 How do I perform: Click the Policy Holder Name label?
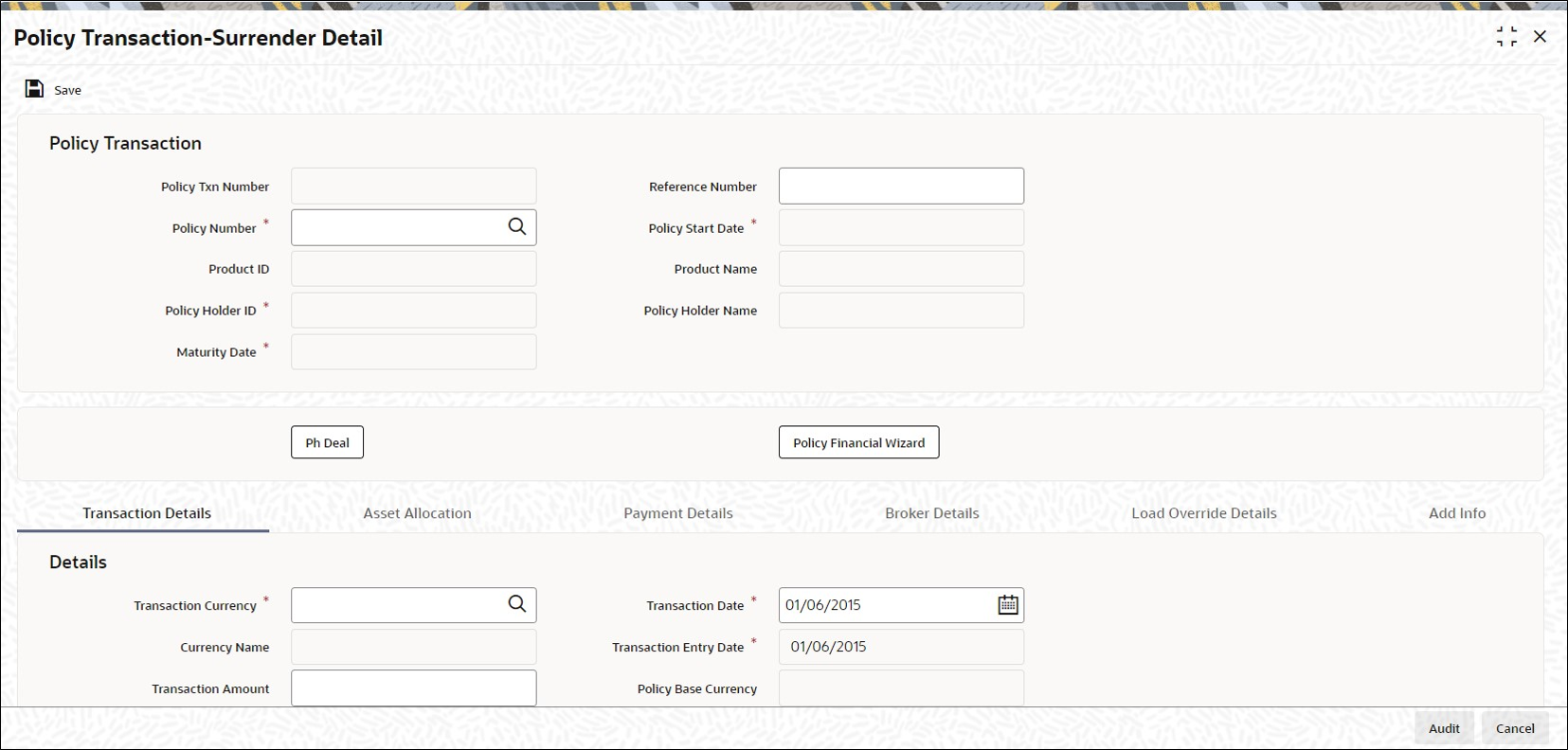coord(700,311)
